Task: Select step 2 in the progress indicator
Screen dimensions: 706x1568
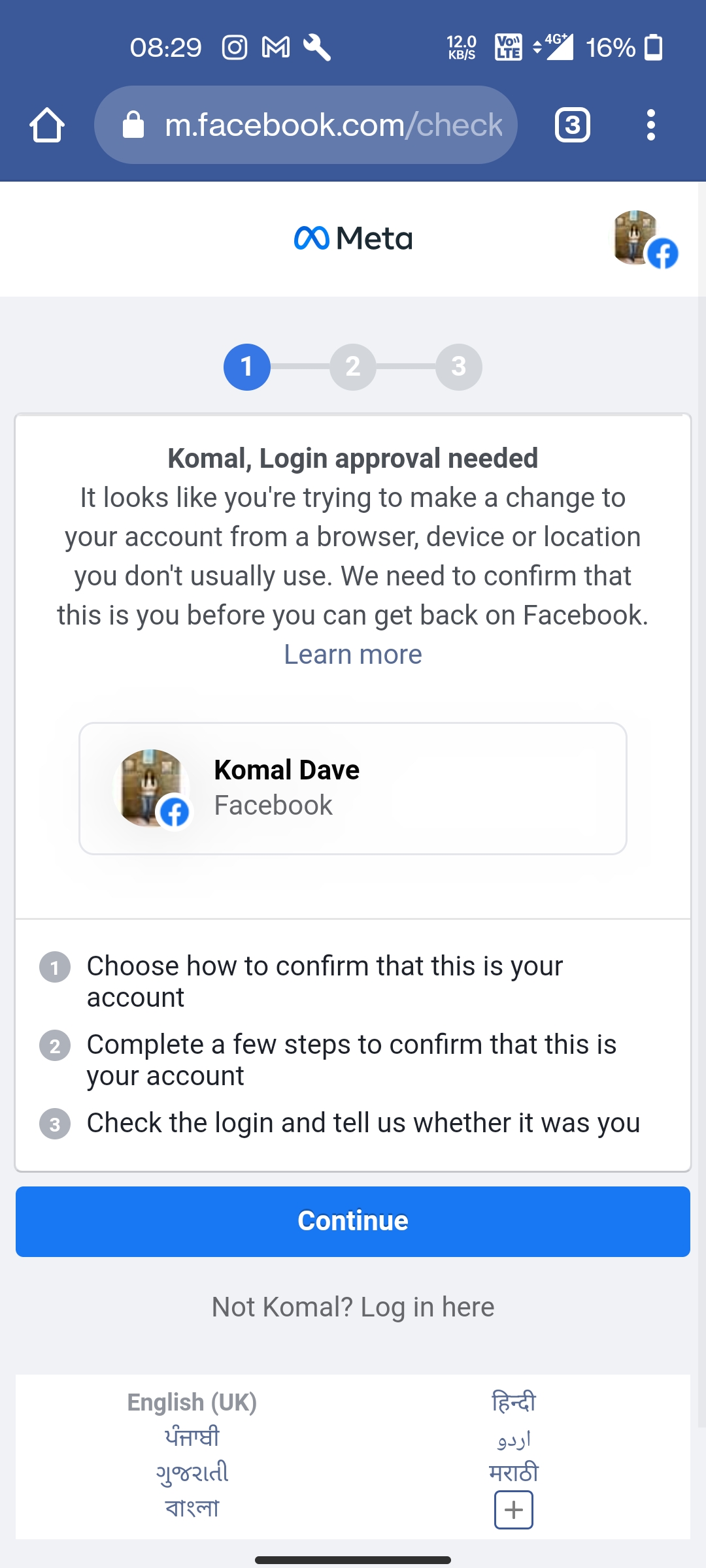Action: click(352, 367)
